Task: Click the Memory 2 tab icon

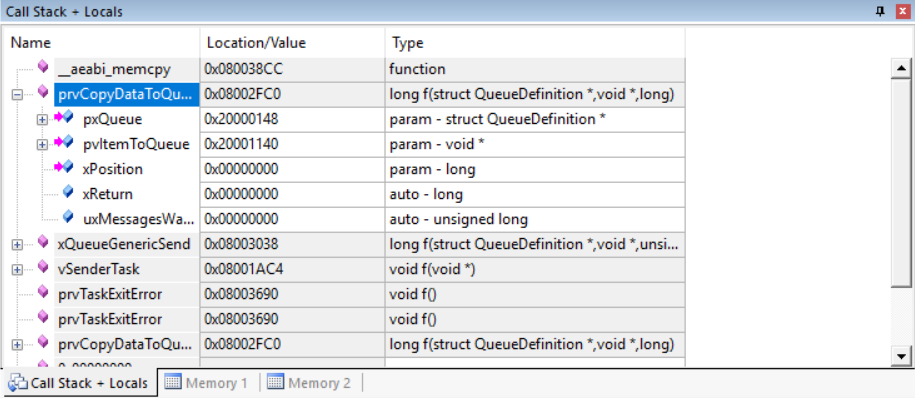Action: tap(274, 383)
